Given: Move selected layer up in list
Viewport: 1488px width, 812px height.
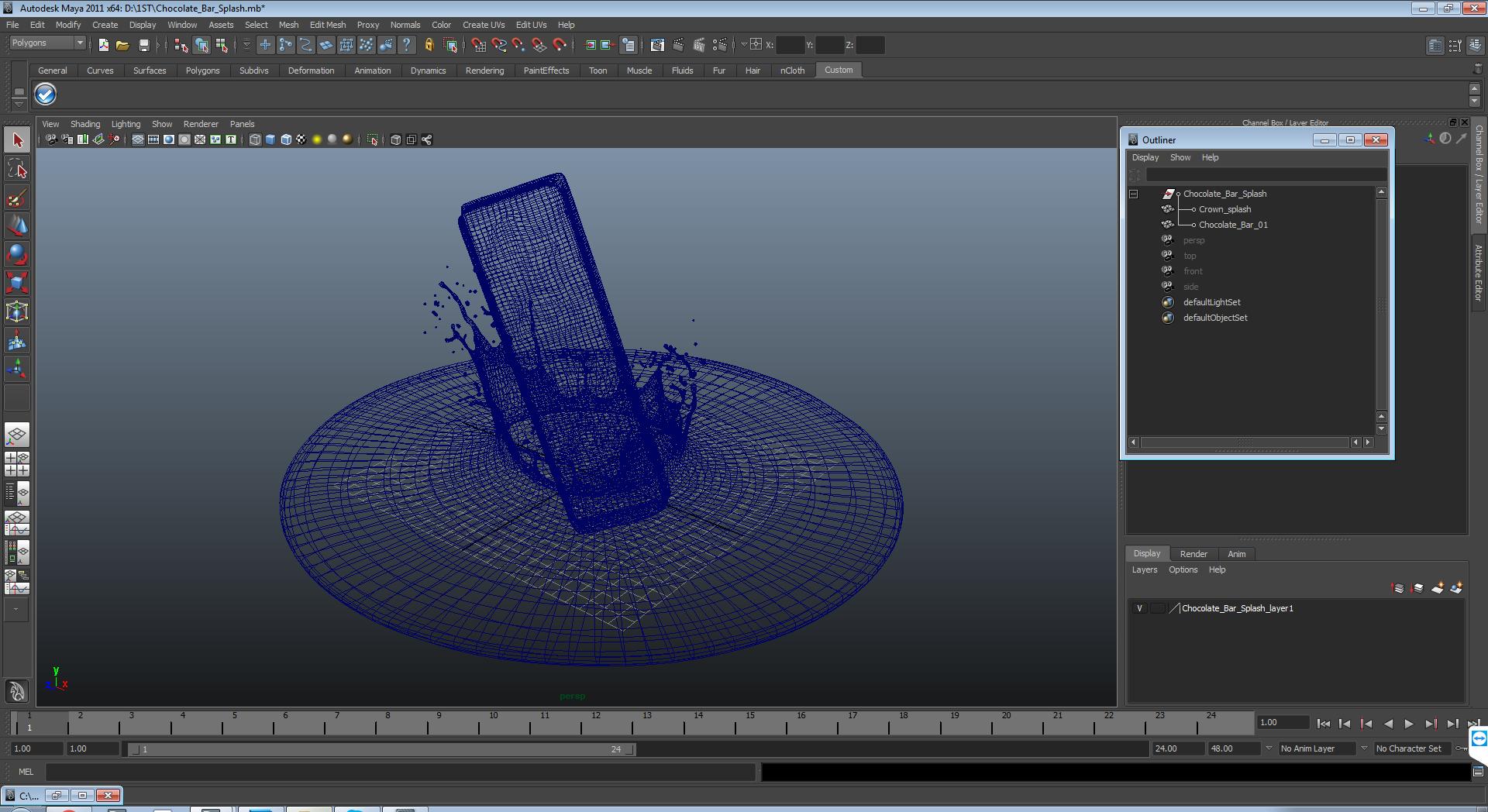Looking at the screenshot, I should (1398, 588).
